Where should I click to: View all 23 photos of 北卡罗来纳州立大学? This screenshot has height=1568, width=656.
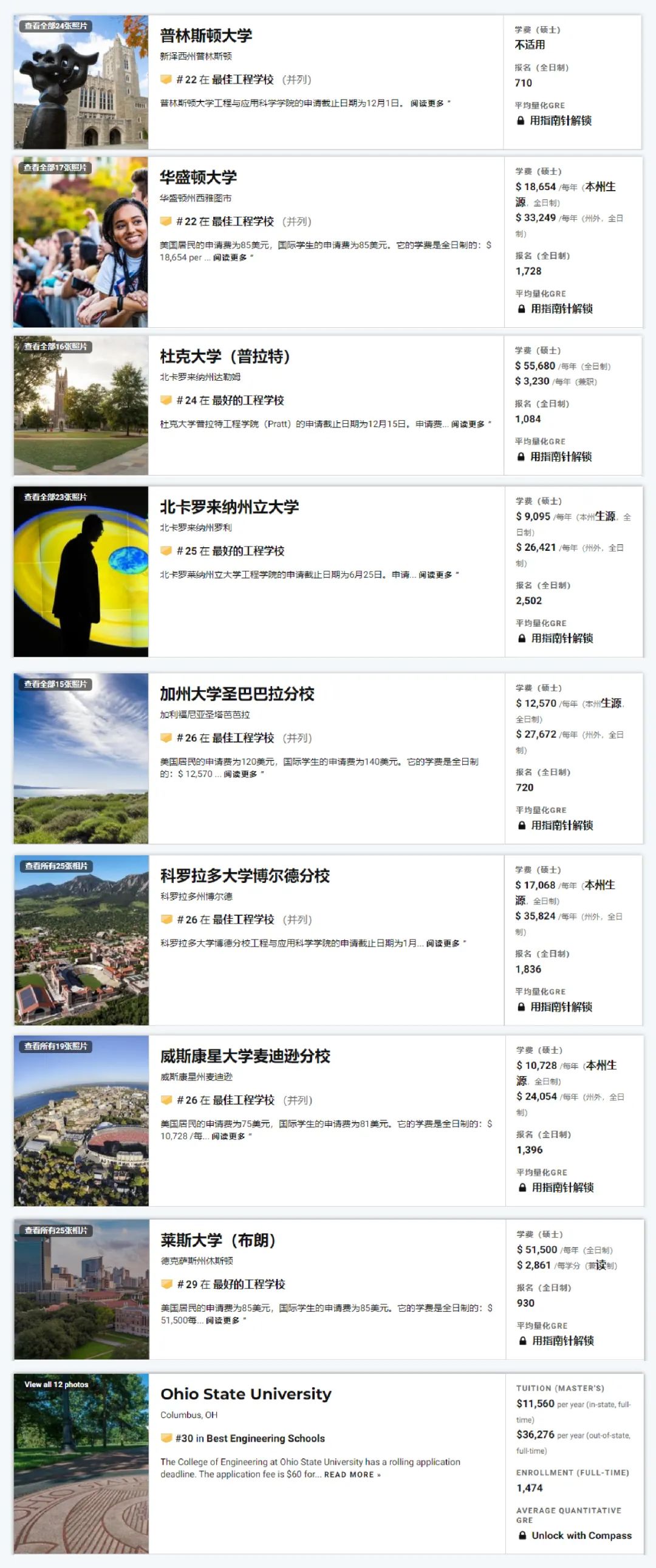(55, 497)
